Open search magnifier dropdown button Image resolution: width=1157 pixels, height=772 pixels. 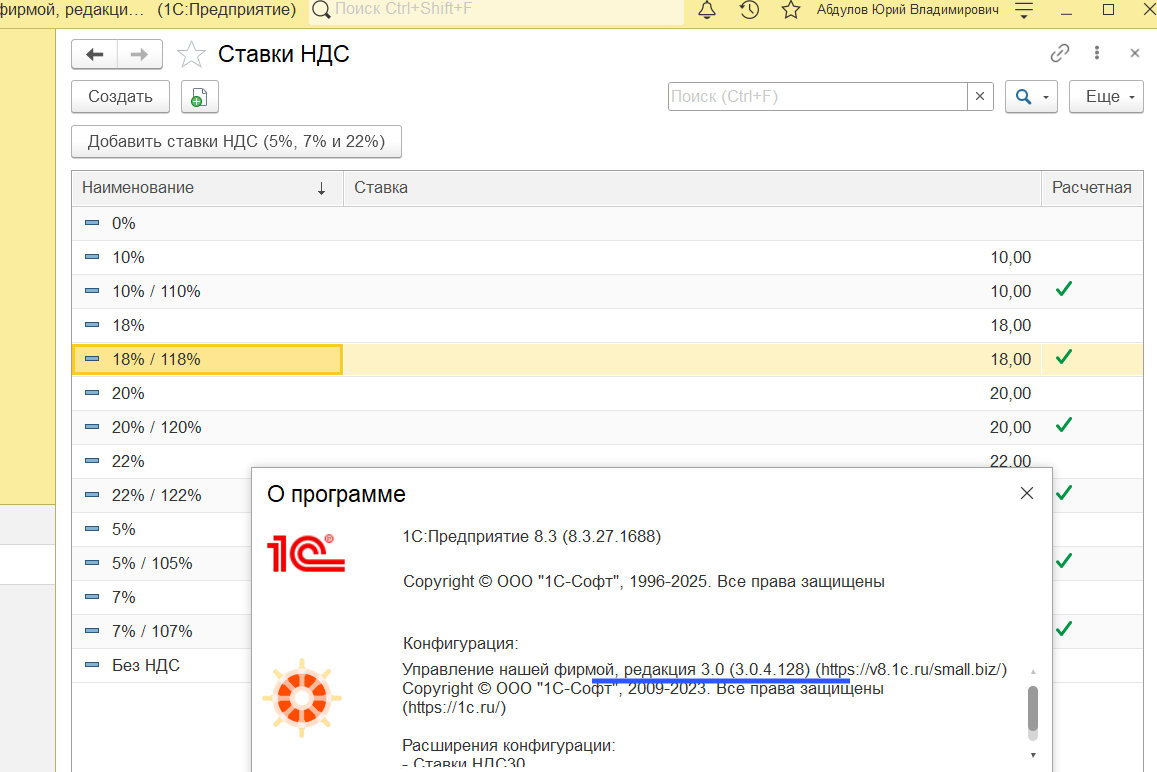[x=1032, y=97]
